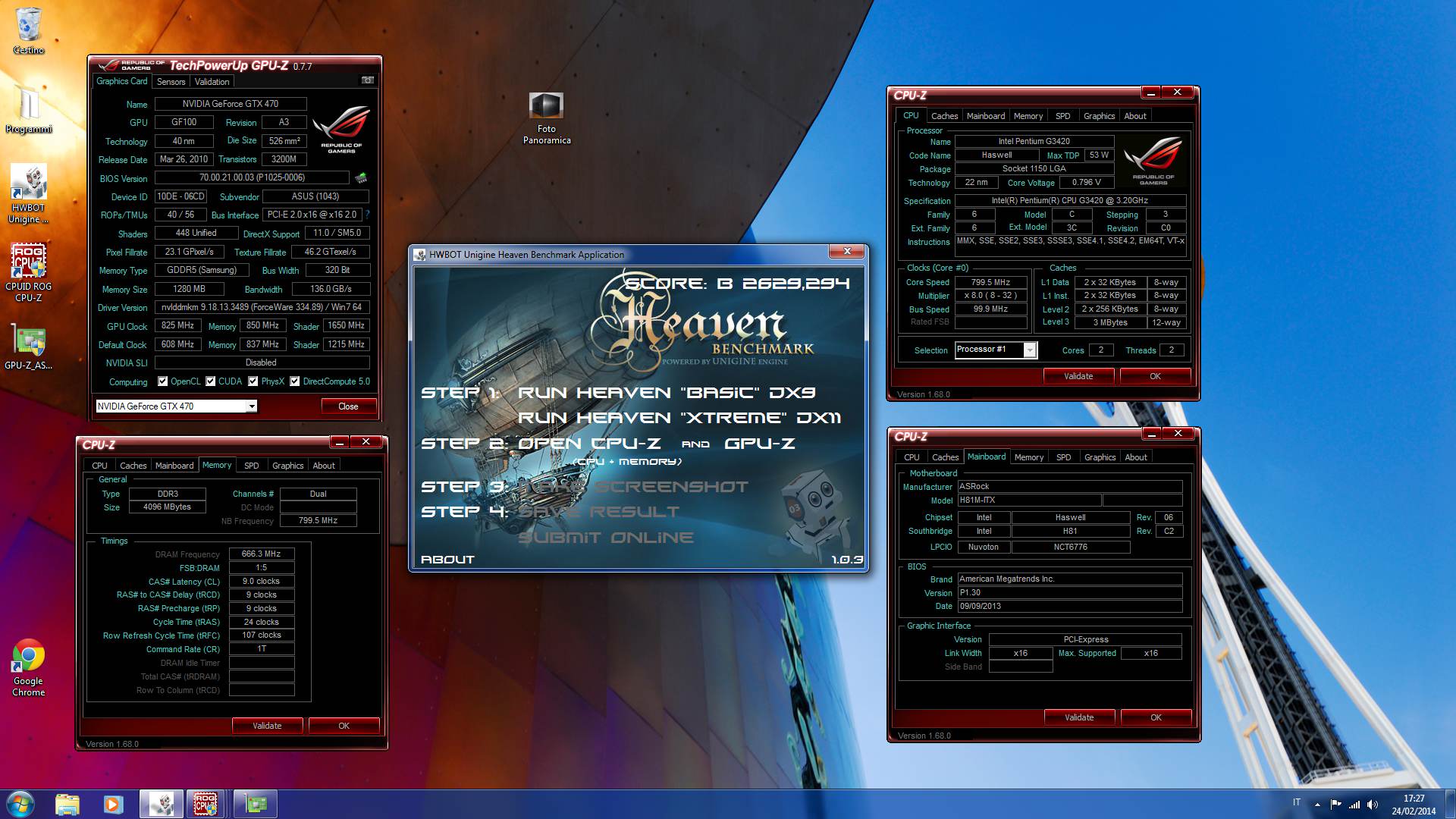The image size is (1456, 819).
Task: Click the volume speaker tray icon
Action: coord(1373,805)
